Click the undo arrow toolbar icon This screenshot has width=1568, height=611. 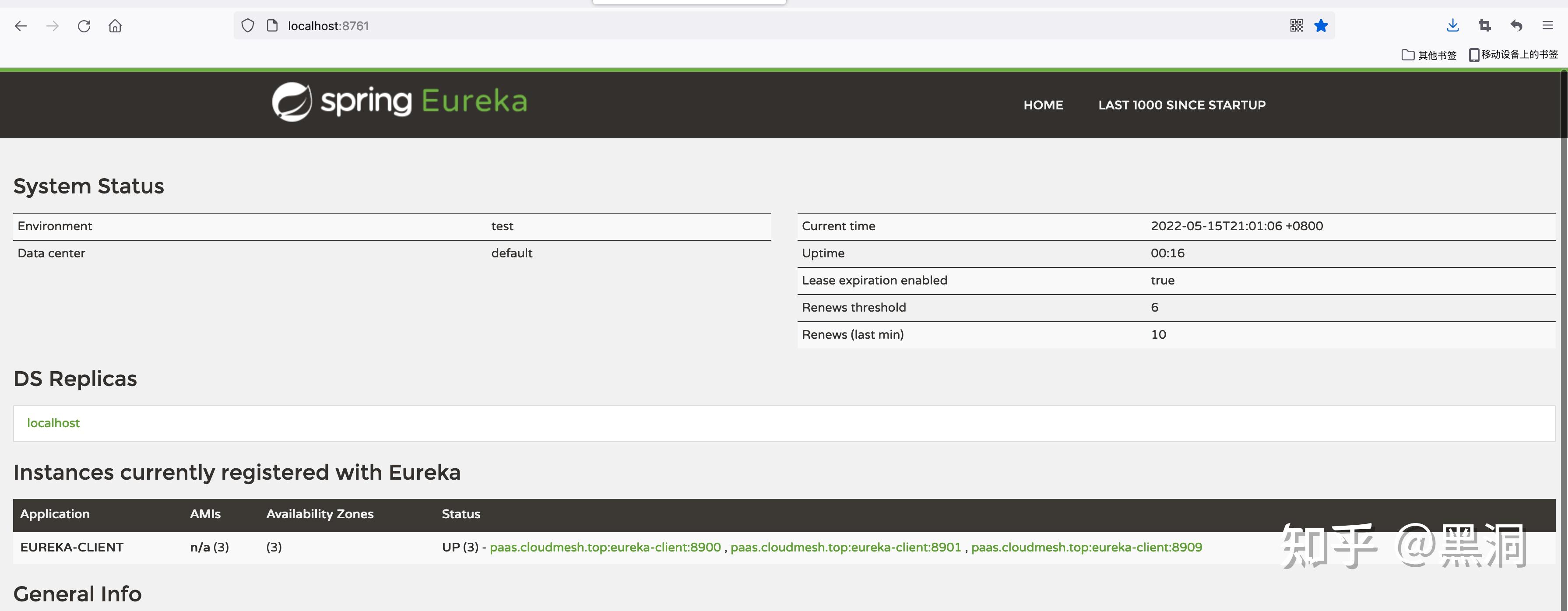tap(1515, 25)
